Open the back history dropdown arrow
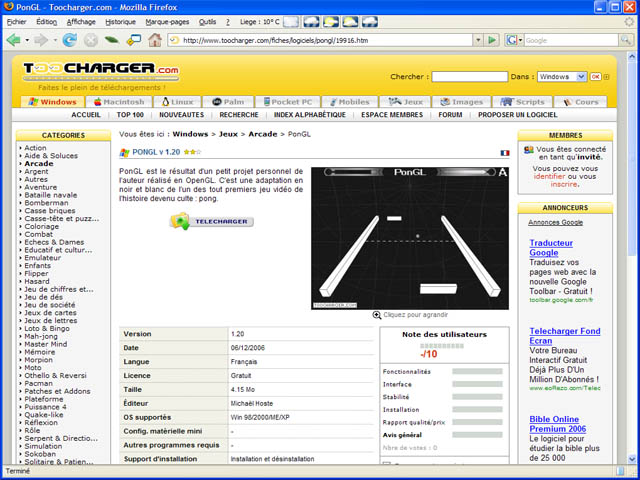The width and height of the screenshot is (640, 480). pyautogui.click(x=27, y=40)
